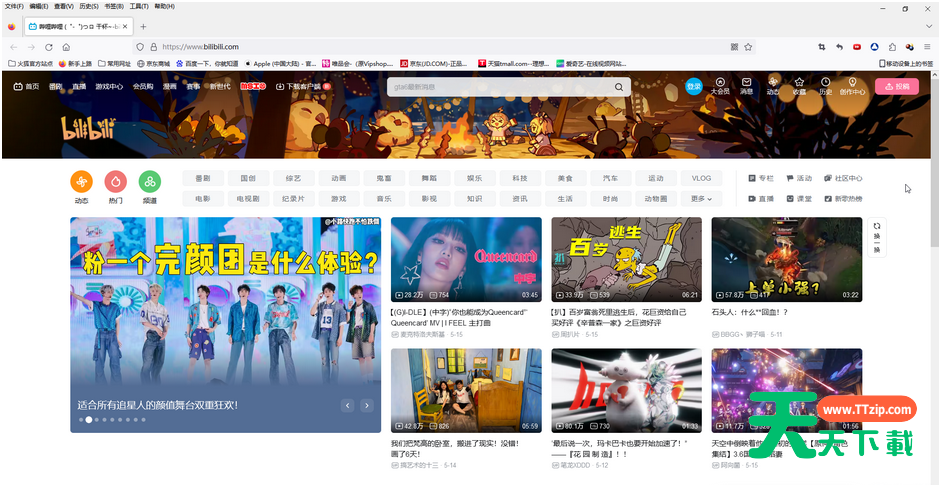Click the undo arrow toolbar icon
The height and width of the screenshot is (485, 941).
pos(840,47)
